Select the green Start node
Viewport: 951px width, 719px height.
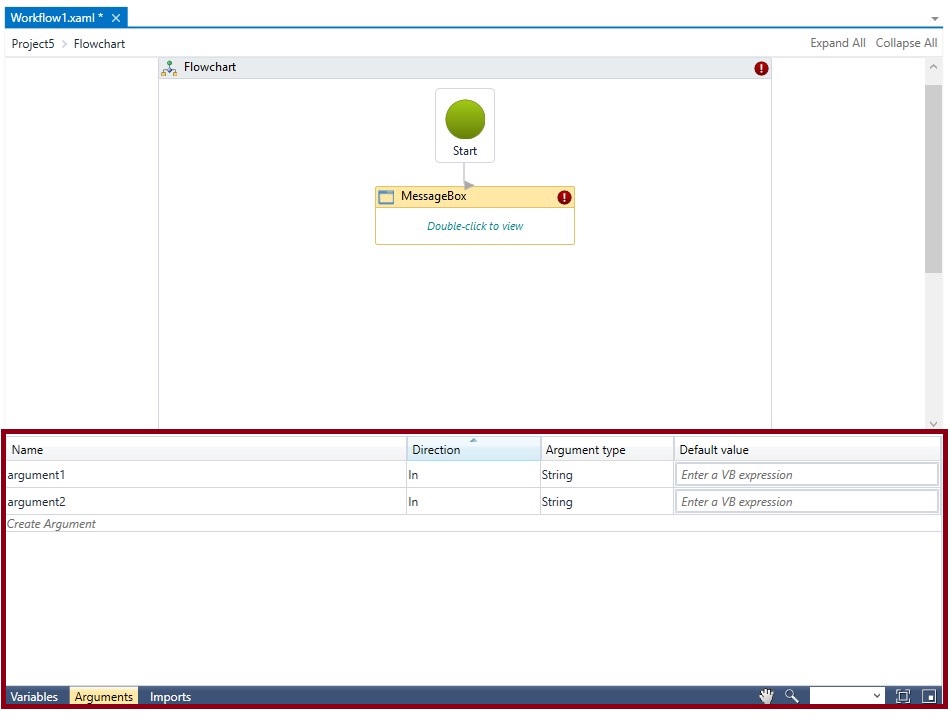465,120
